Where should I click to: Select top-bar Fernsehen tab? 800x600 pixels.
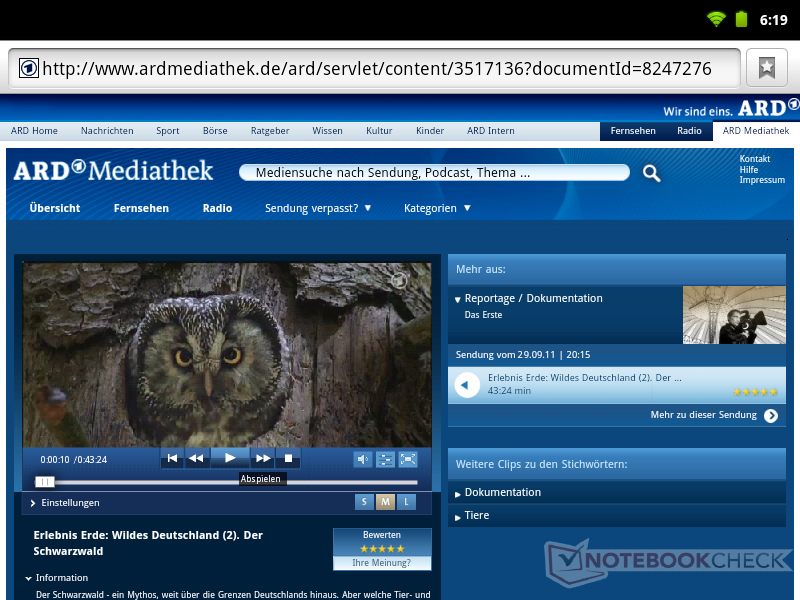point(633,131)
